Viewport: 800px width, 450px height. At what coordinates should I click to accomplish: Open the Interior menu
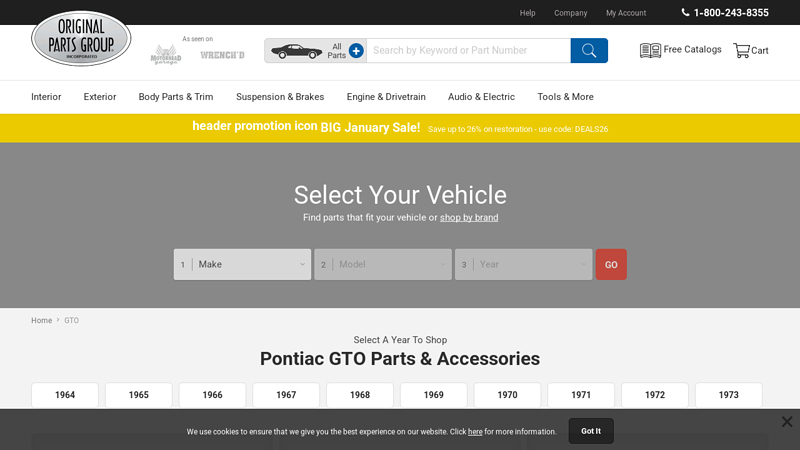point(46,97)
